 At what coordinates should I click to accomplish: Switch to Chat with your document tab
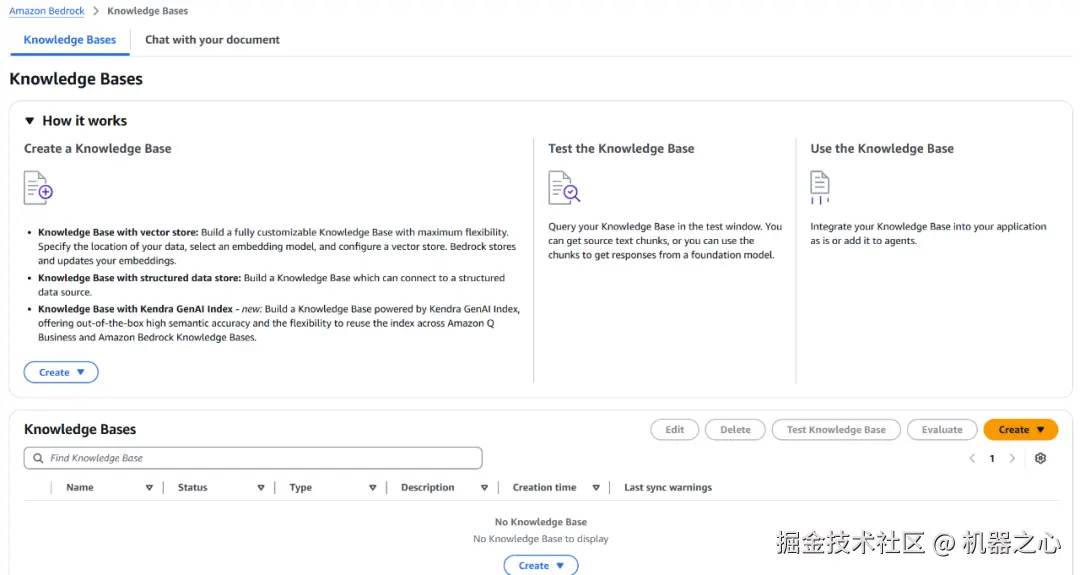(212, 40)
